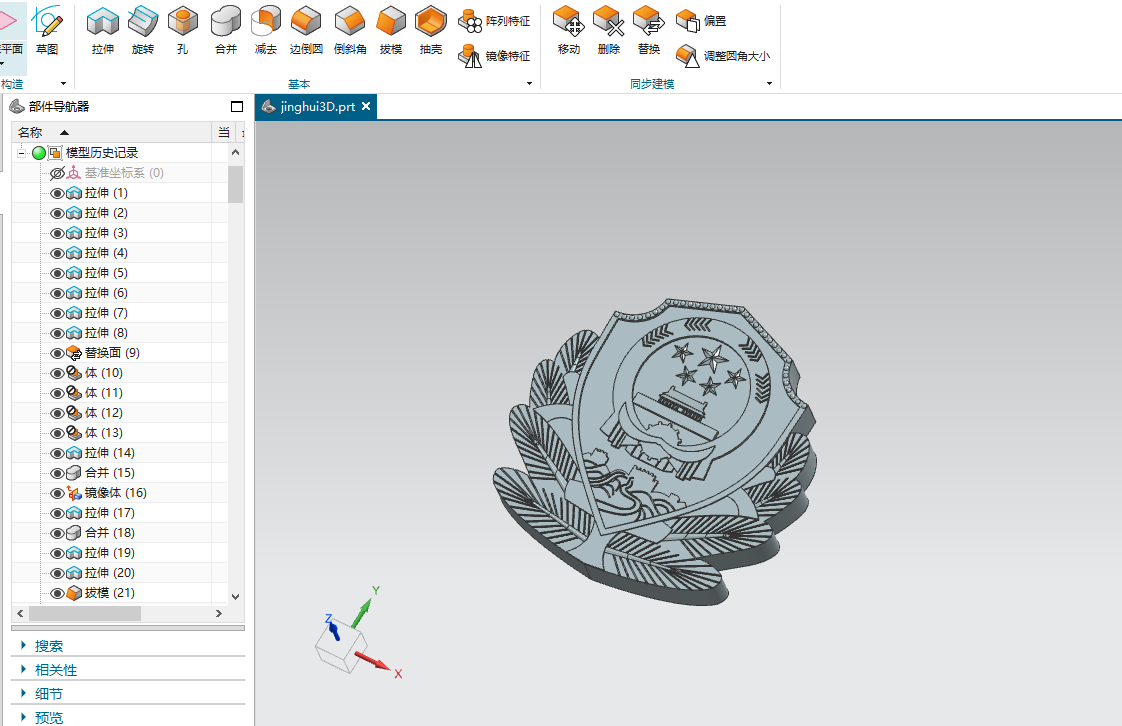Click the 当 column header

pyautogui.click(x=224, y=132)
